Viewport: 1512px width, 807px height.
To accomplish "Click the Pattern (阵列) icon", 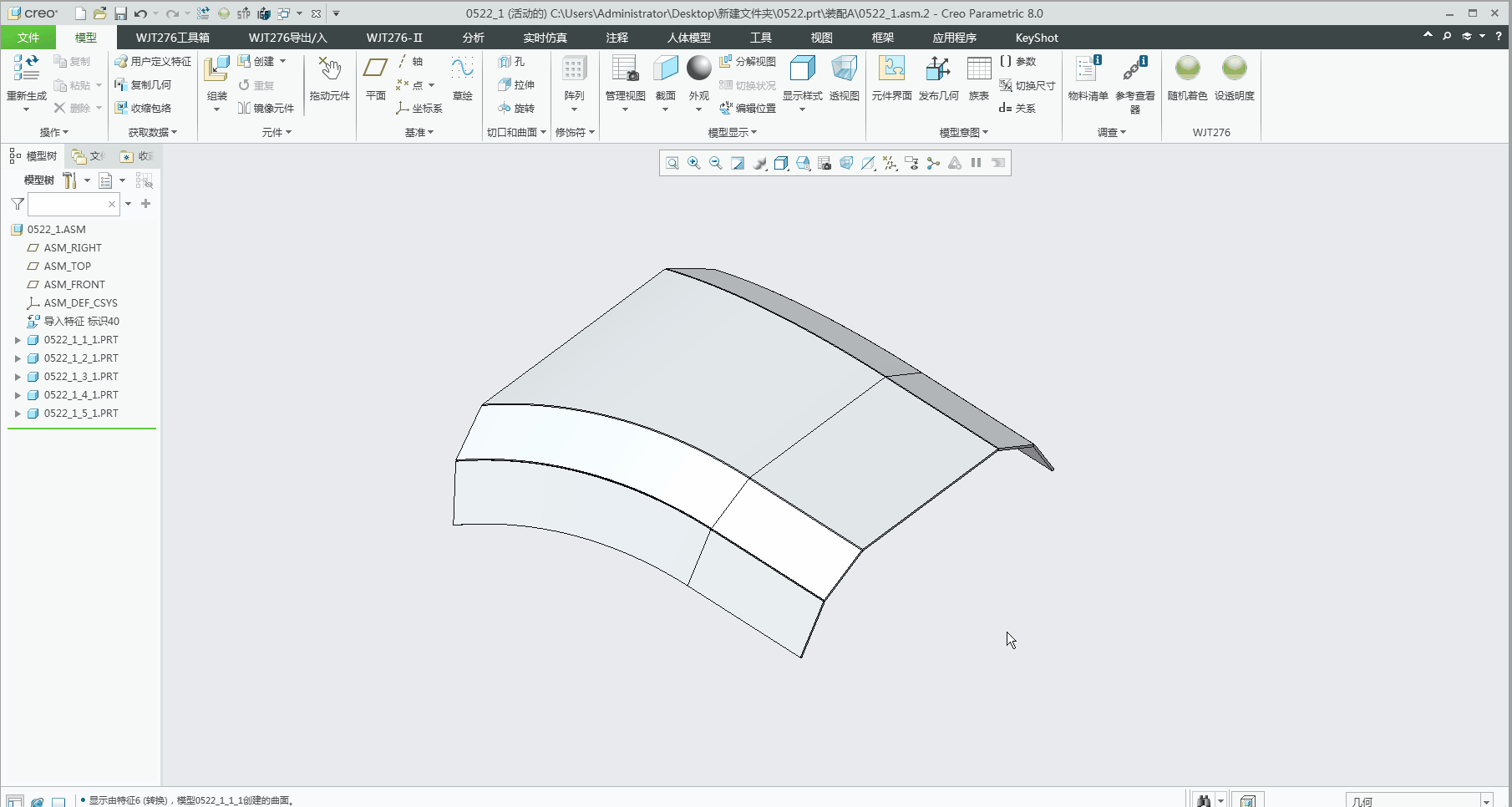I will [574, 69].
